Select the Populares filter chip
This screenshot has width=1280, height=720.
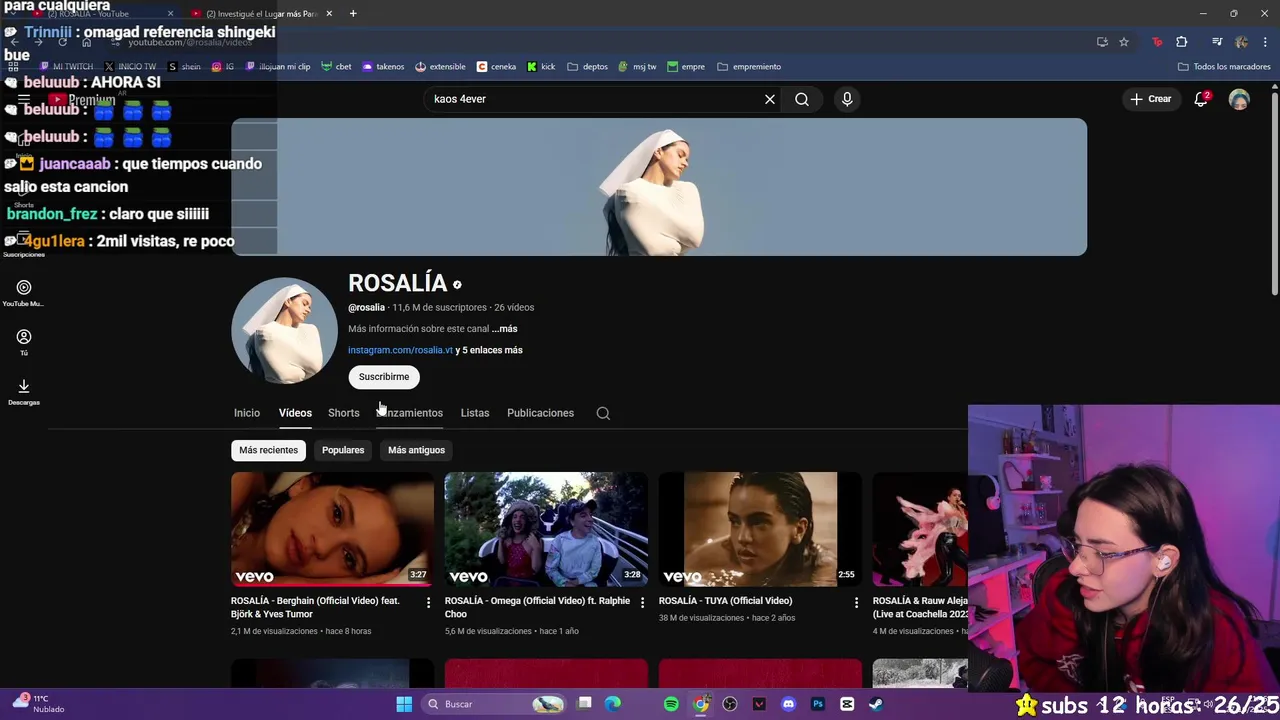(x=343, y=450)
